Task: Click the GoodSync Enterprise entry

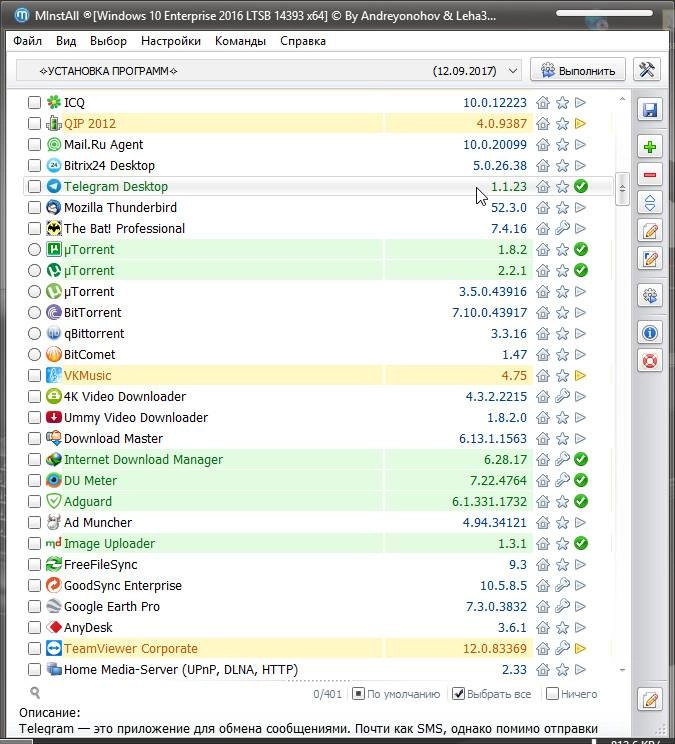Action: click(x=123, y=586)
